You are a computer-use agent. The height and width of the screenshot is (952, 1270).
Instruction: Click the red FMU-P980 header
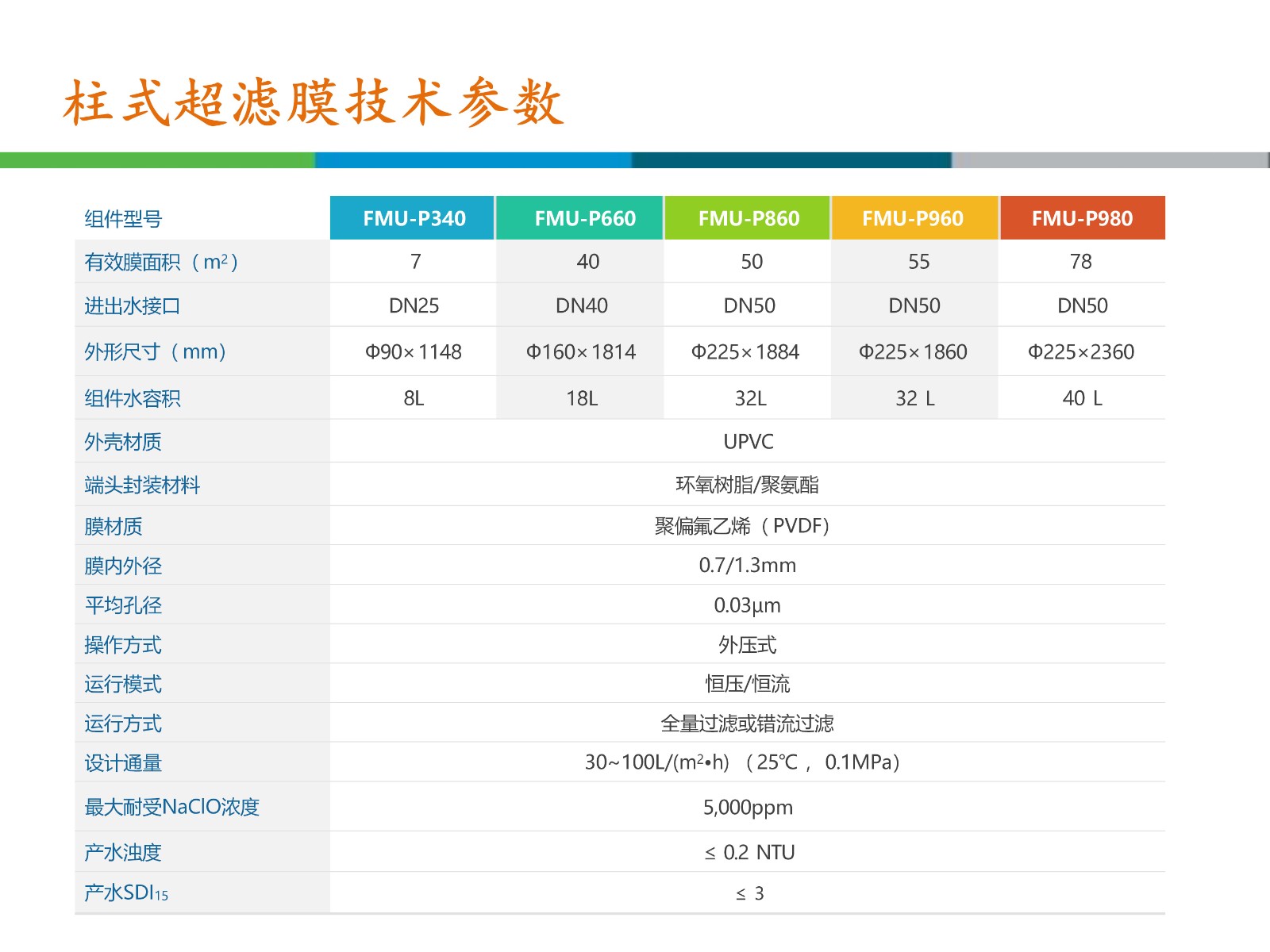click(1082, 218)
